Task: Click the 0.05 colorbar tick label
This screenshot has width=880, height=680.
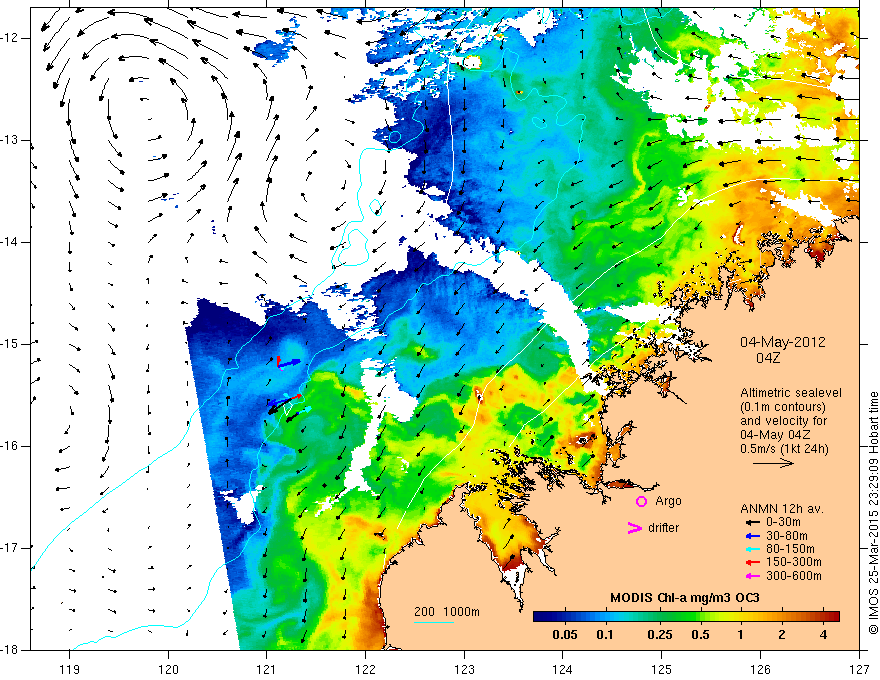Action: 565,635
